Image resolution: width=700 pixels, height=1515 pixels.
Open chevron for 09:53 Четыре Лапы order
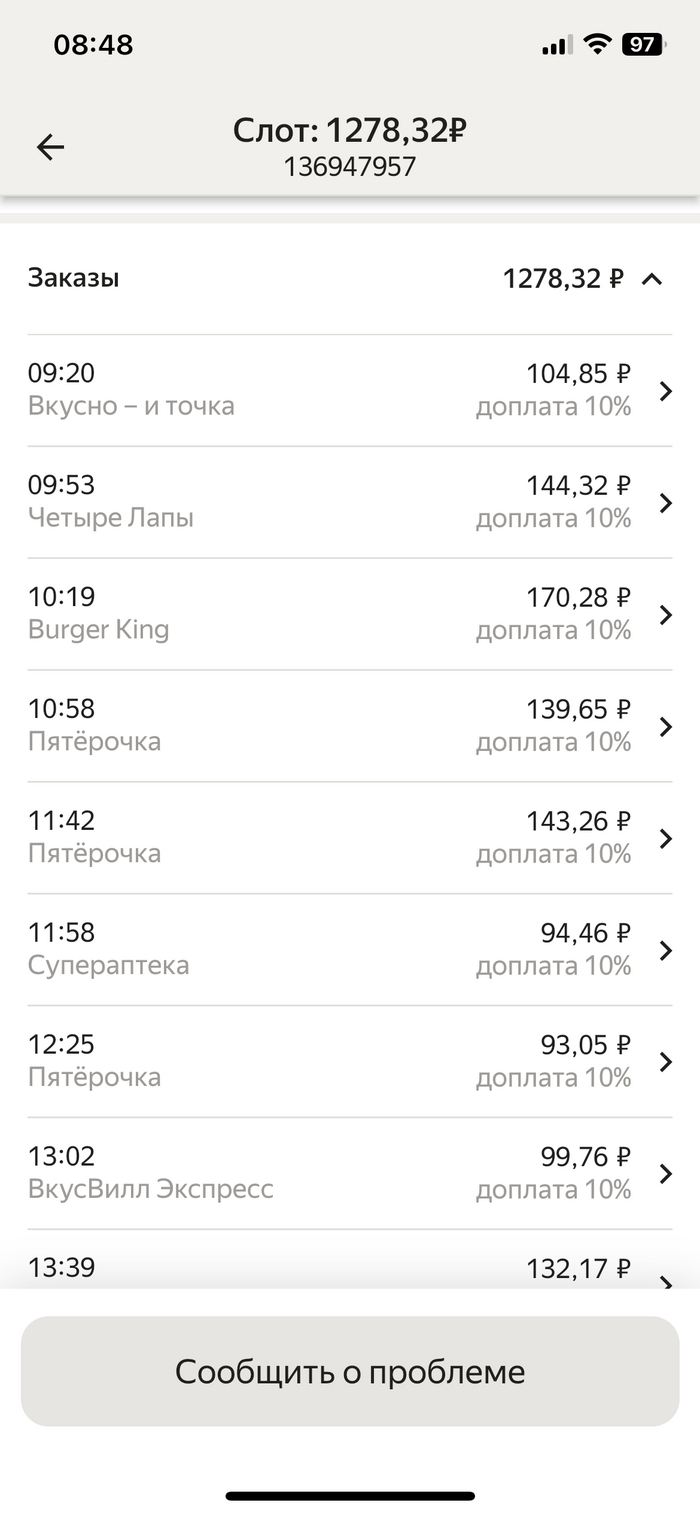point(666,503)
